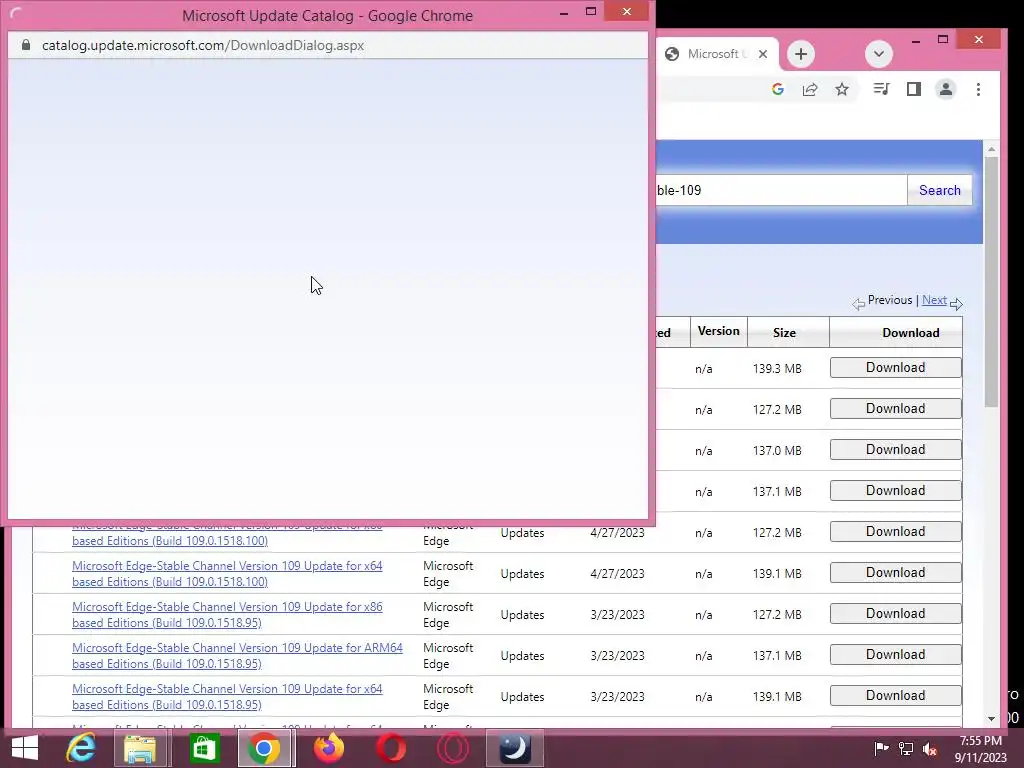
Task: Open the network icon in system tray
Action: (906, 748)
